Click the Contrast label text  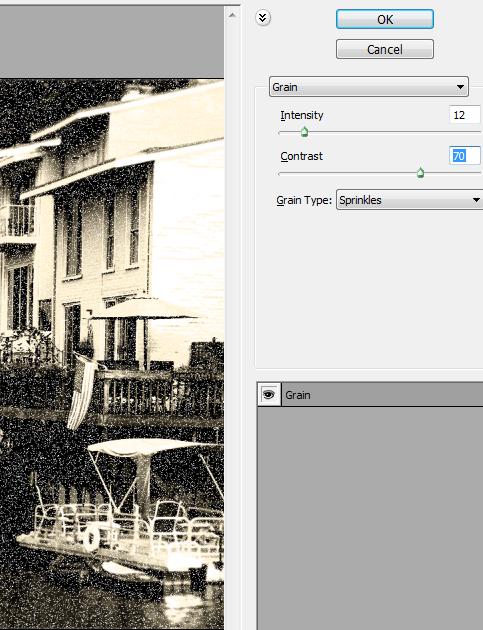301,156
